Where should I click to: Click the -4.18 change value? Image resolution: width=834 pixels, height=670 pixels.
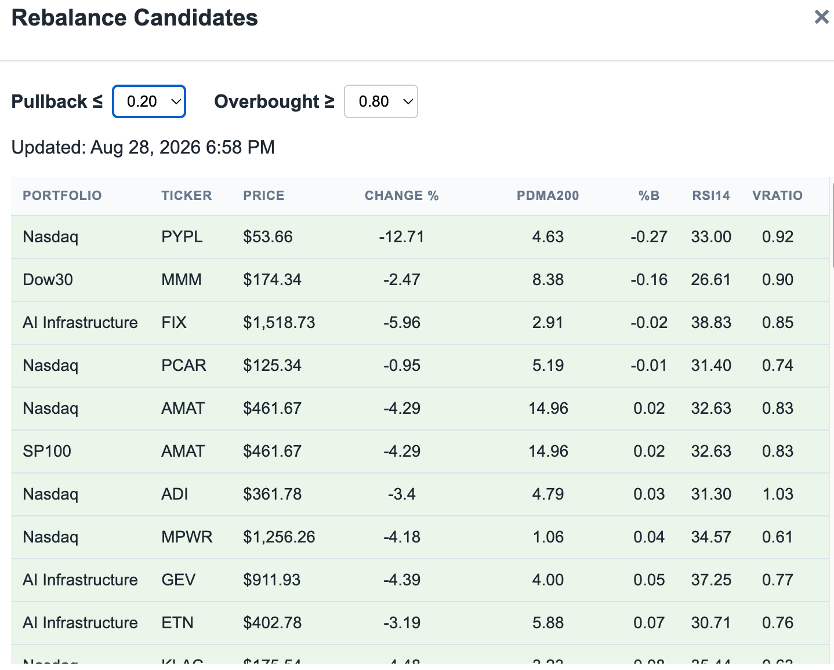point(402,537)
